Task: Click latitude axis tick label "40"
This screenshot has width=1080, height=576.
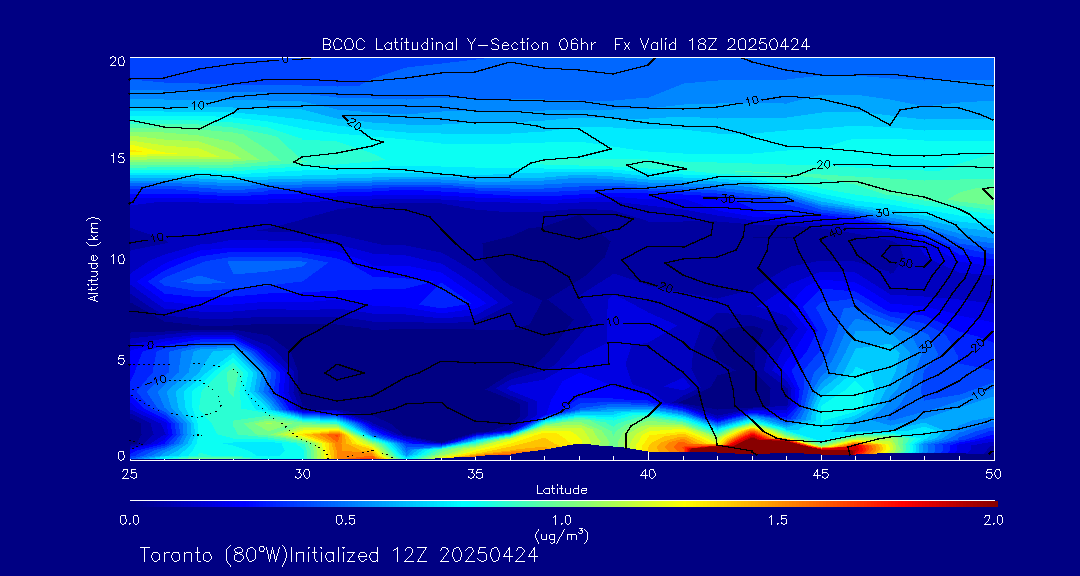Action: tap(648, 474)
